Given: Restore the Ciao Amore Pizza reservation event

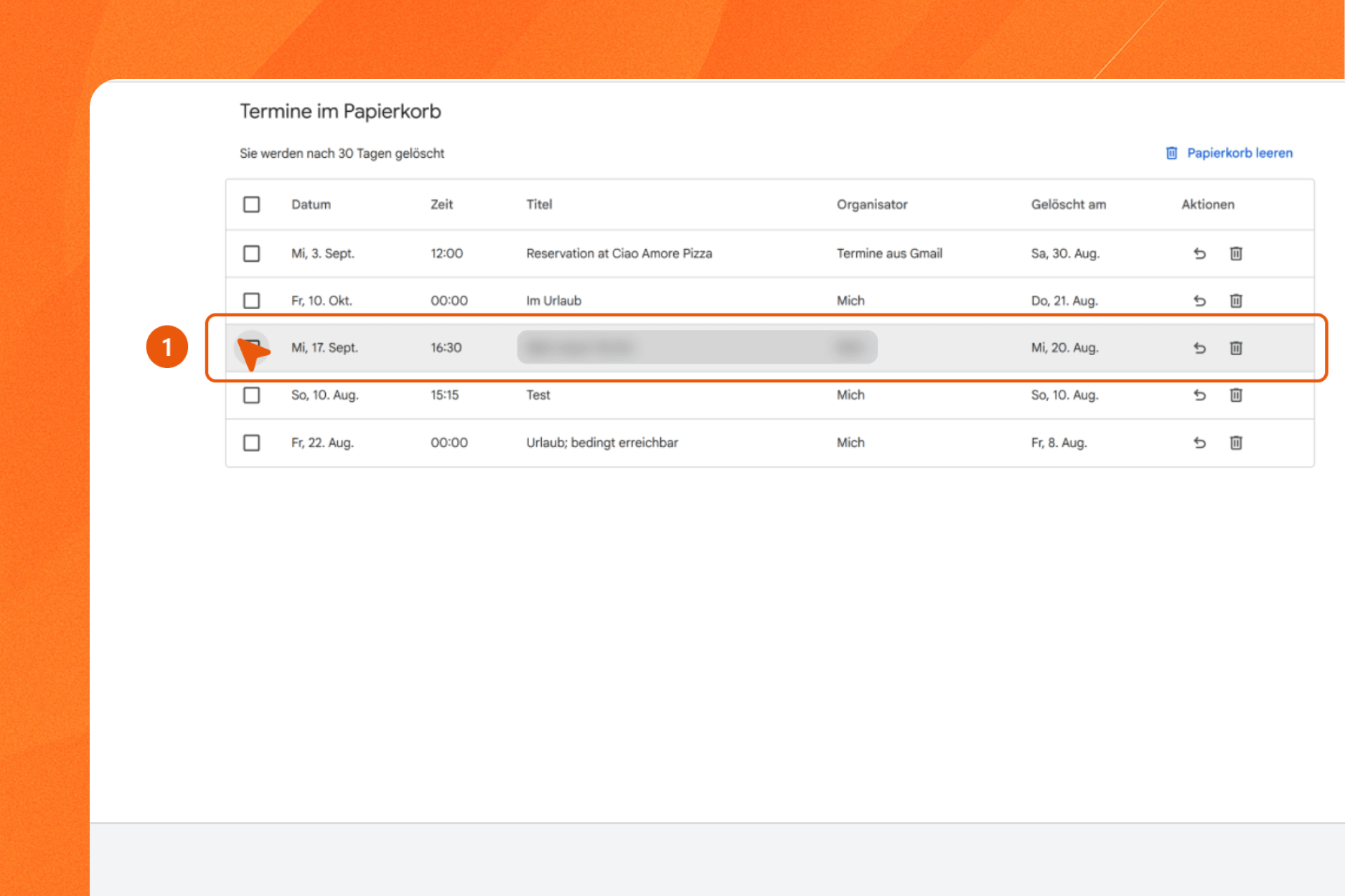Looking at the screenshot, I should coord(1199,253).
